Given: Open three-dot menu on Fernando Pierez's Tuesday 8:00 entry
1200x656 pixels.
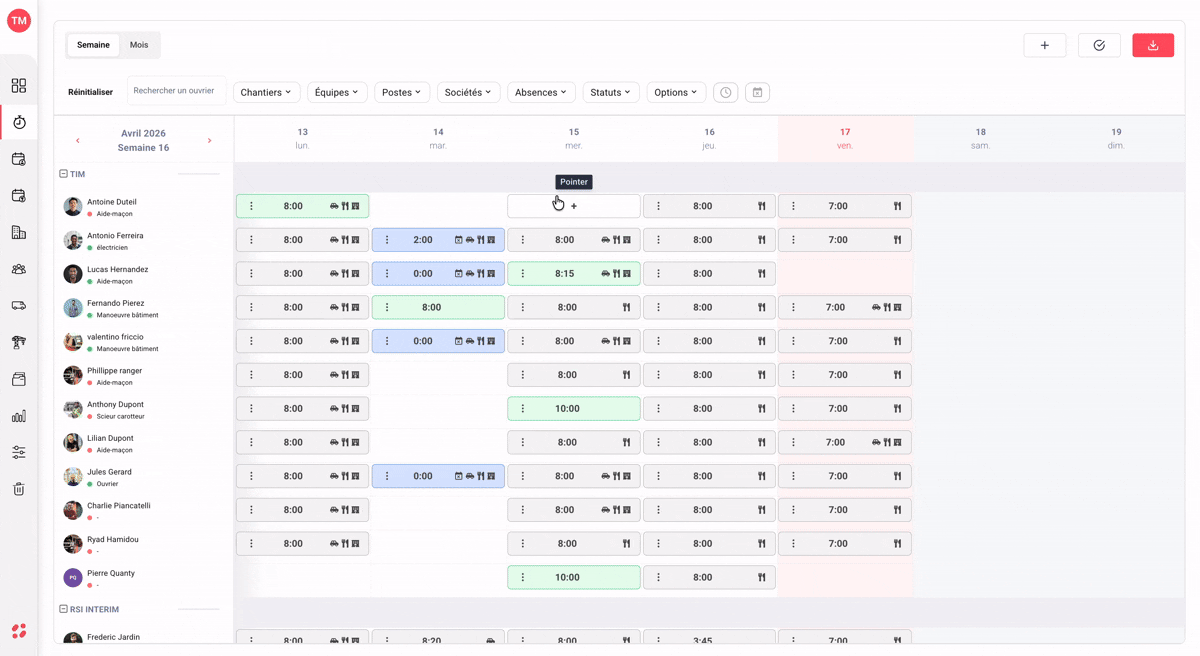Looking at the screenshot, I should 387,308.
